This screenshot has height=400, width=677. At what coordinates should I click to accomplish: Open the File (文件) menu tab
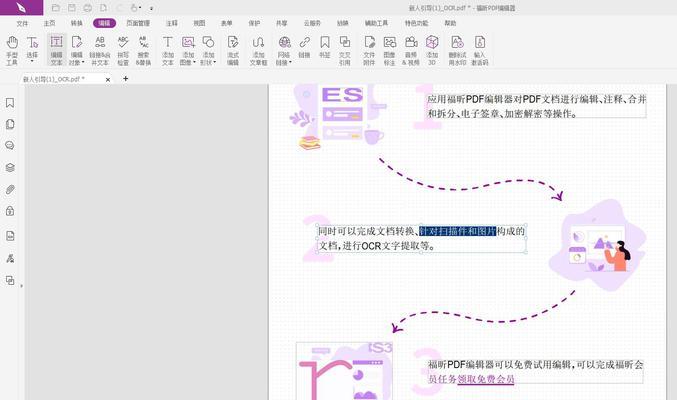(x=22, y=23)
